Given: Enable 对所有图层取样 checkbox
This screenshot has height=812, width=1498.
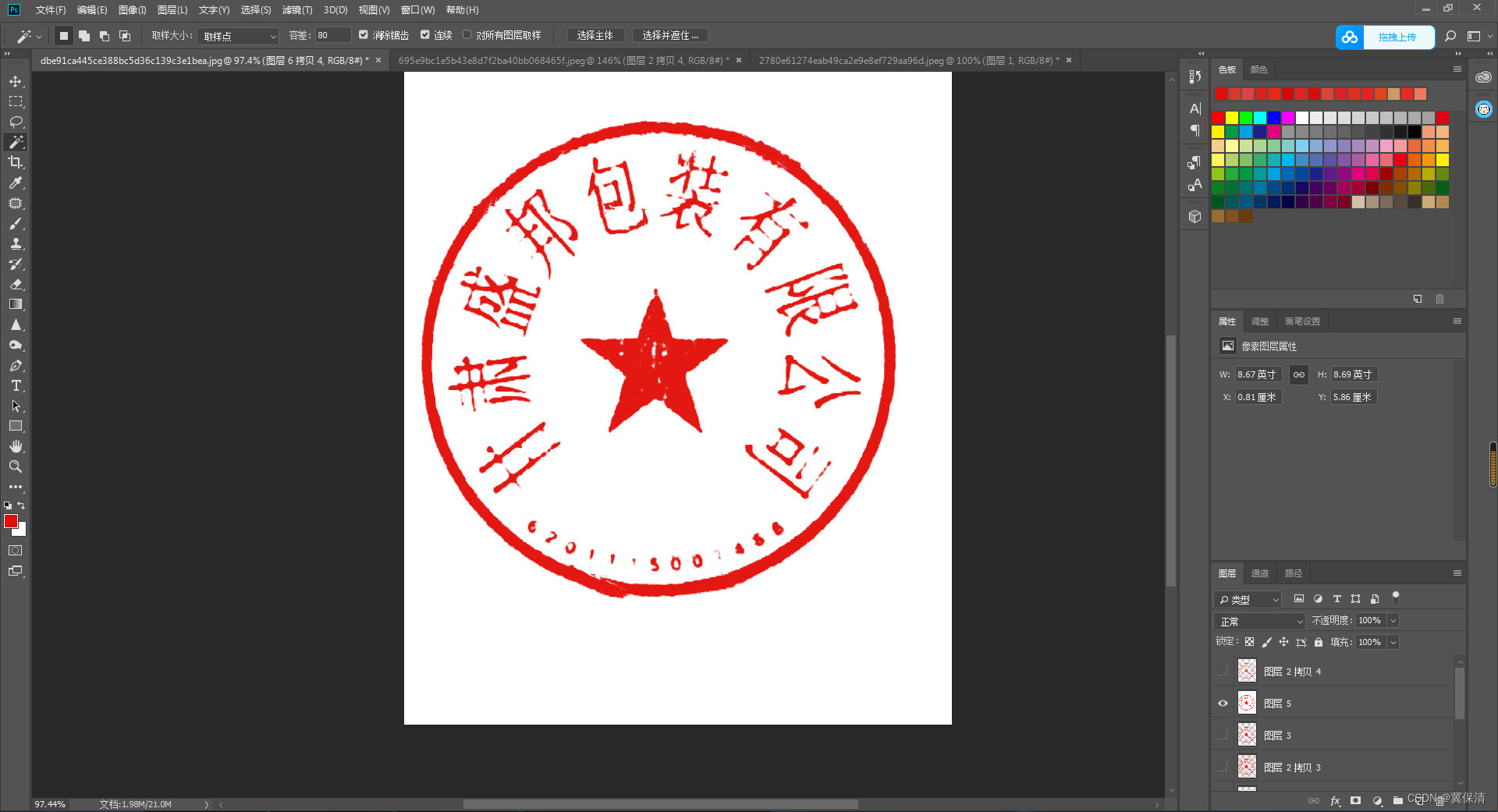Looking at the screenshot, I should pos(467,35).
